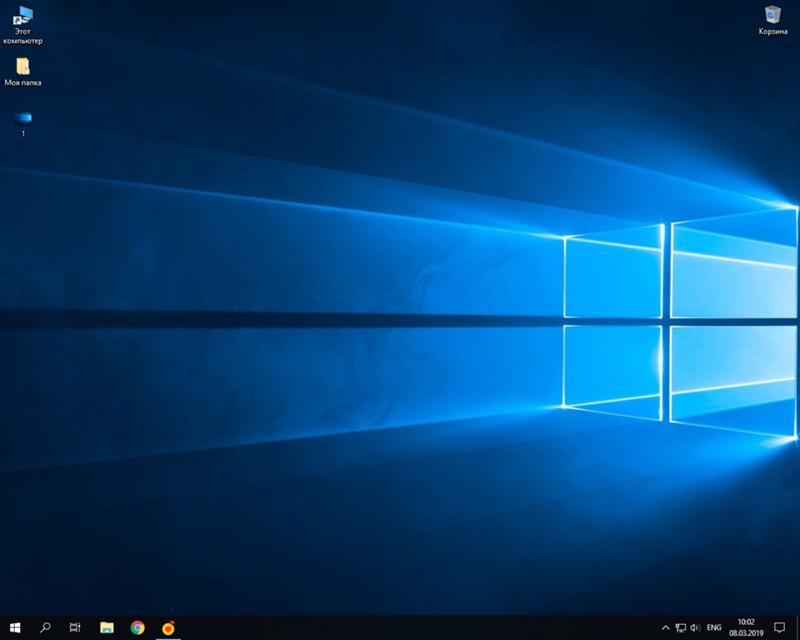
Task: Select the desktop icon labeled 1
Action: (x=22, y=124)
